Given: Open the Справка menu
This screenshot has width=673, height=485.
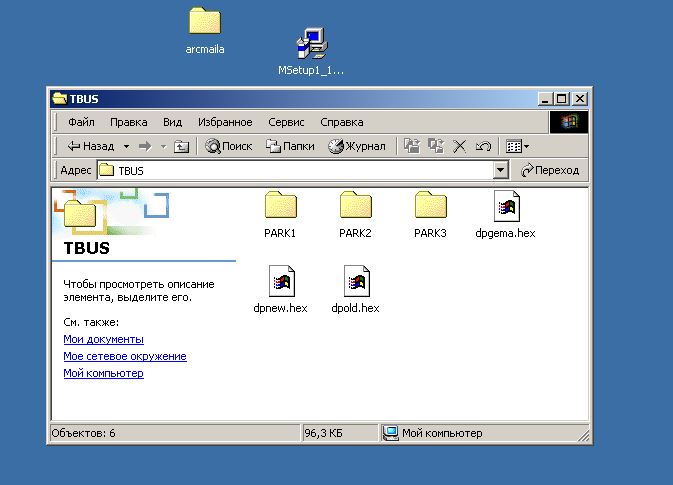Looking at the screenshot, I should [342, 122].
